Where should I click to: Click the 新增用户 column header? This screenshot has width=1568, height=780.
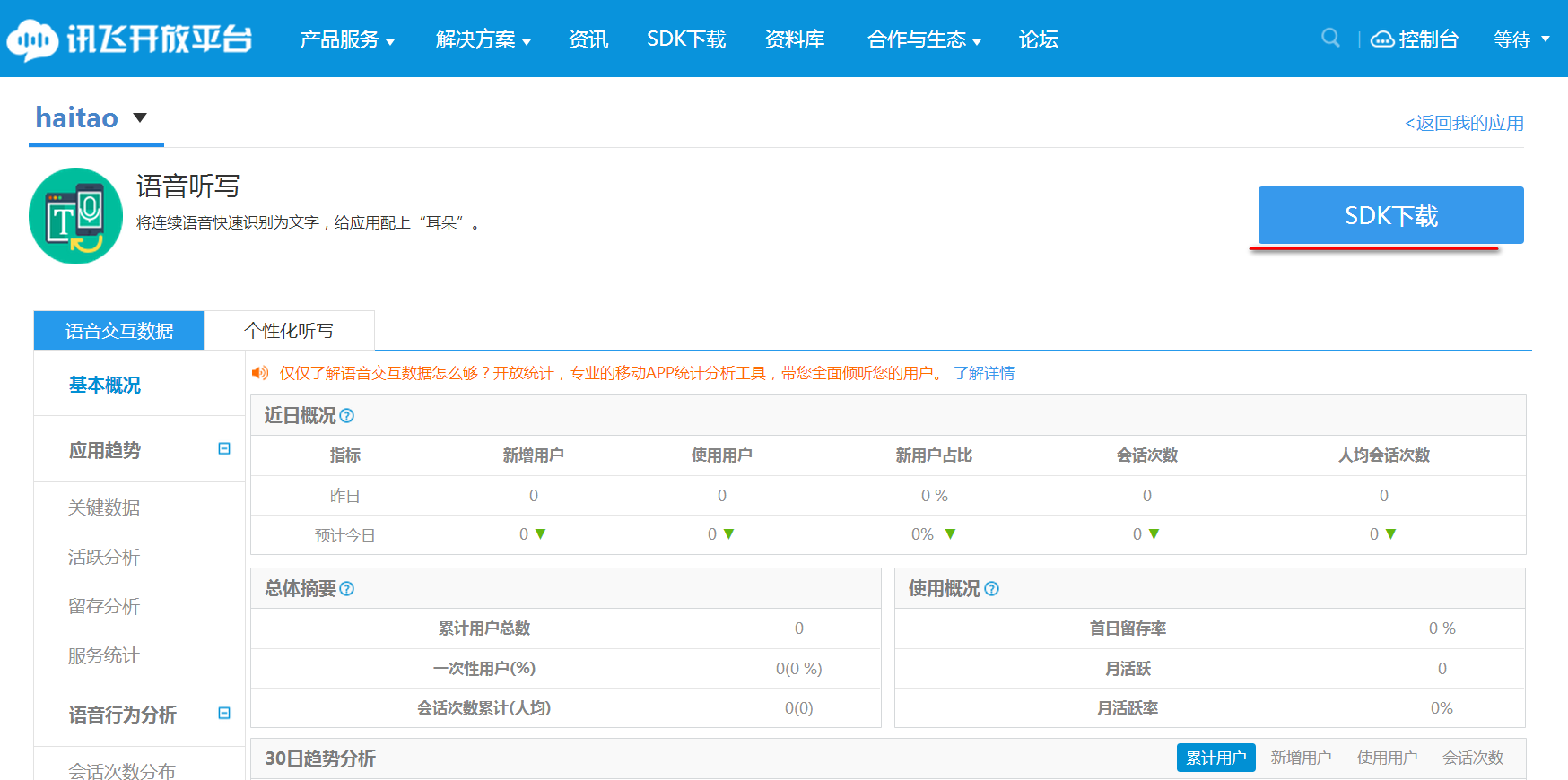[533, 455]
